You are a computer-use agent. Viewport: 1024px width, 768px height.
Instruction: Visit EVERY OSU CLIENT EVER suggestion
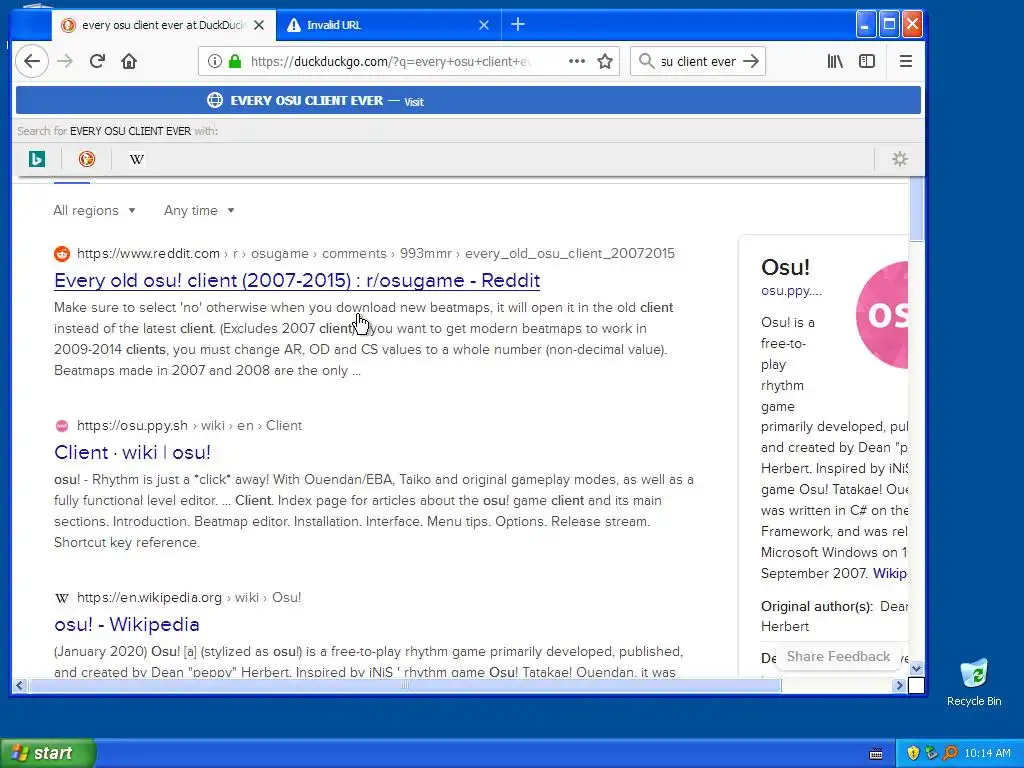tap(468, 101)
